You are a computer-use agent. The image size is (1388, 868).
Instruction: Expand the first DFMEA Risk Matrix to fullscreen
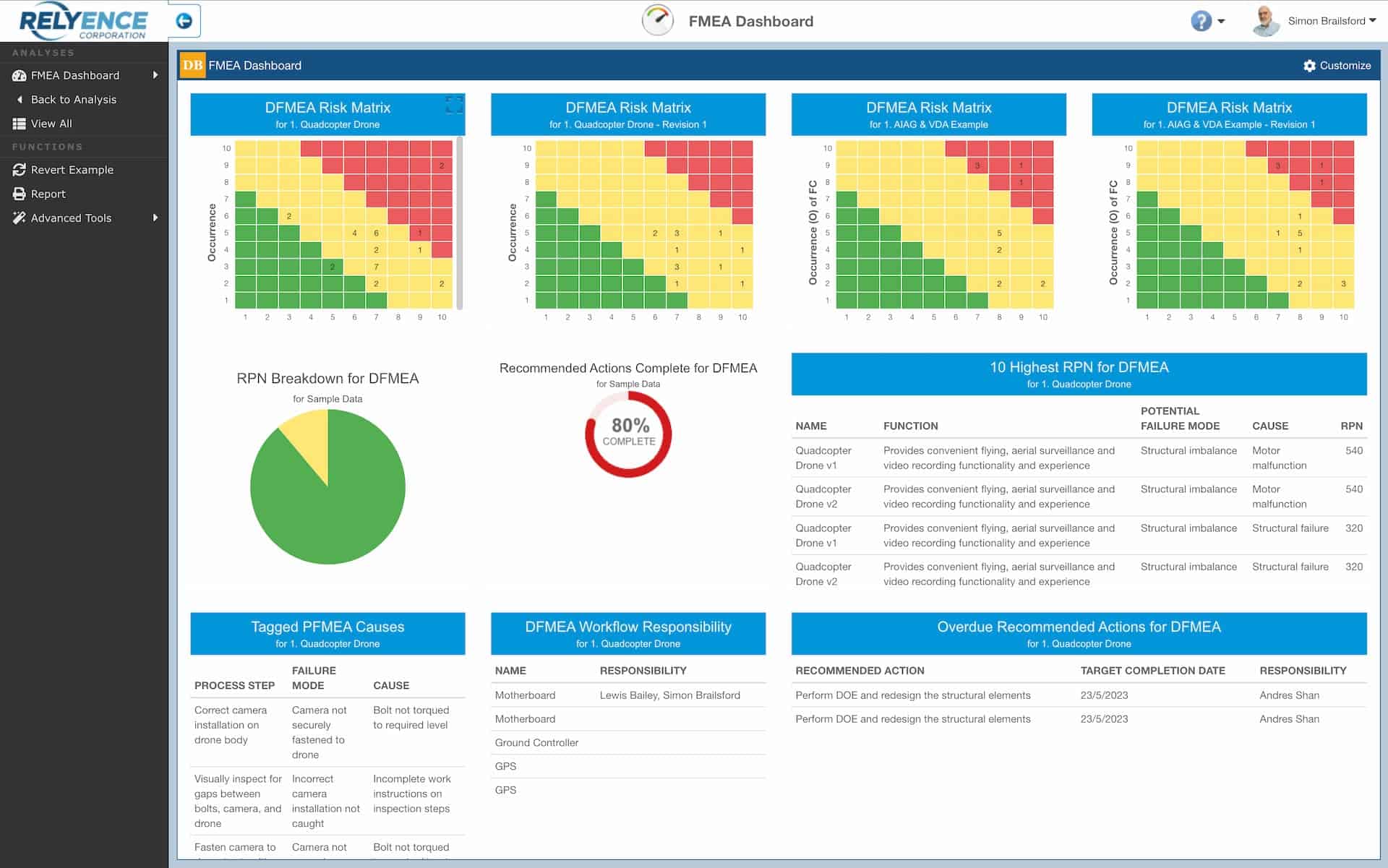455,106
